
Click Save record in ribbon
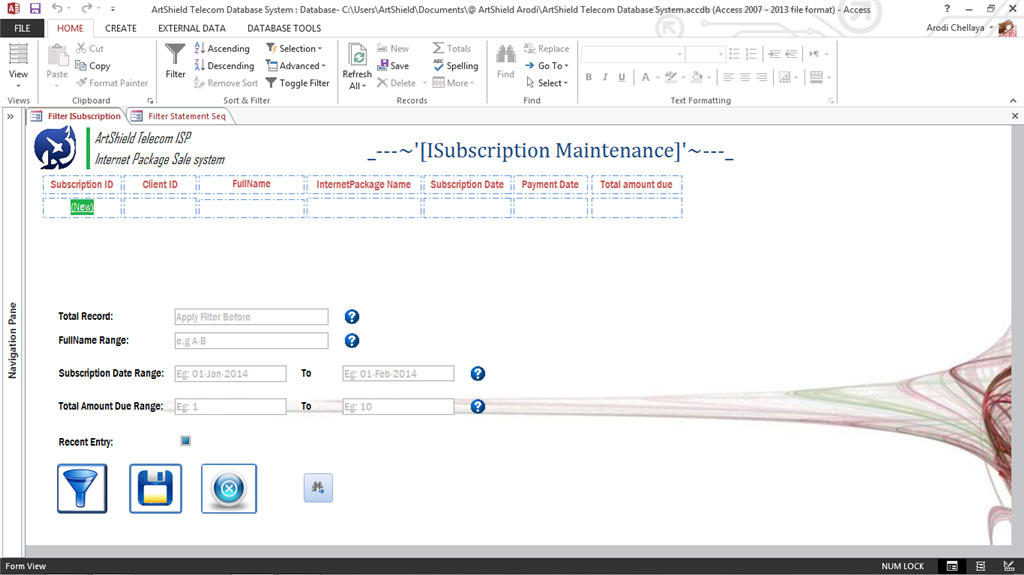coord(393,65)
